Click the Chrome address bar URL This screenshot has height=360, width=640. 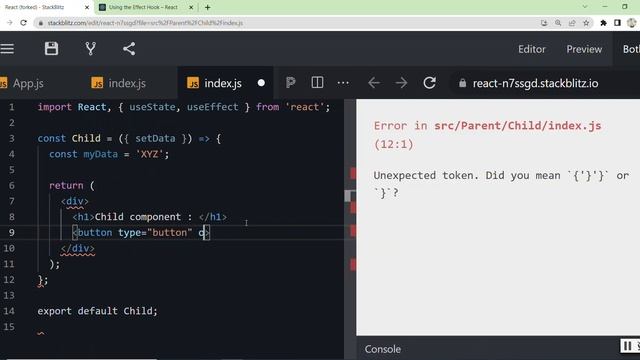coord(145,23)
